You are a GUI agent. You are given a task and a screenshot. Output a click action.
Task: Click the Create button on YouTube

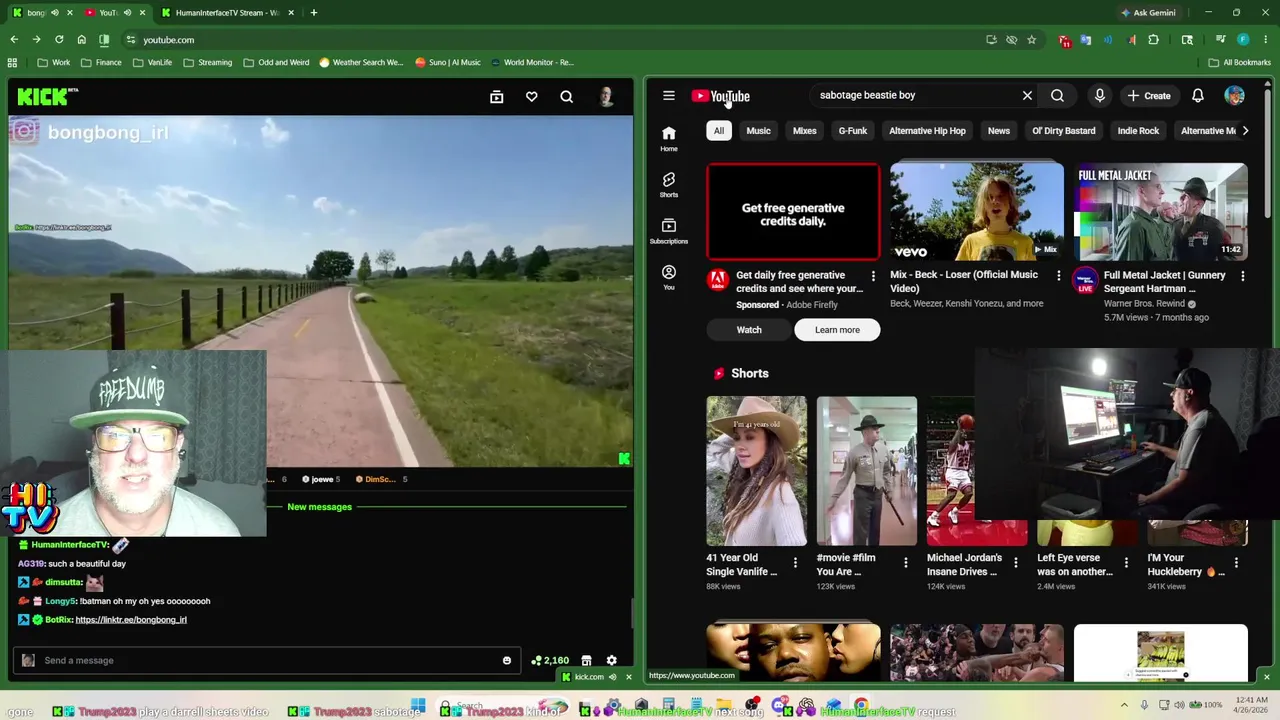[1149, 96]
